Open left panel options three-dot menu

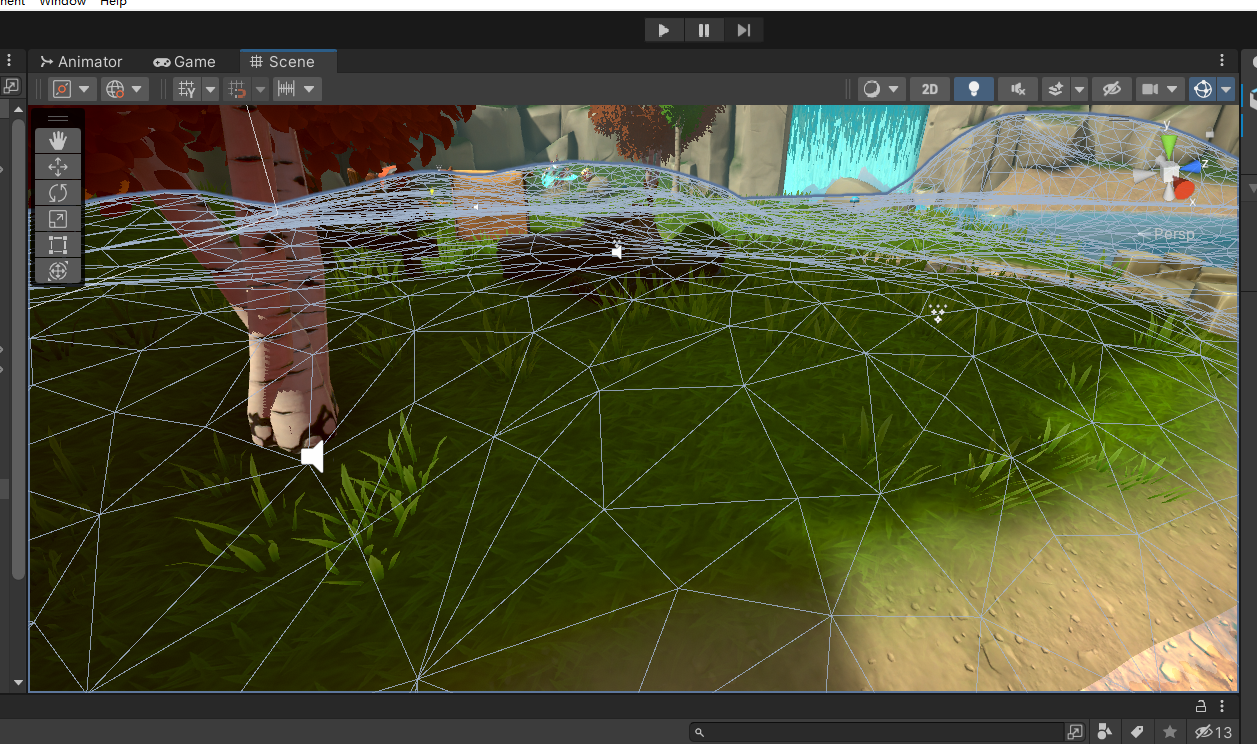(9, 61)
